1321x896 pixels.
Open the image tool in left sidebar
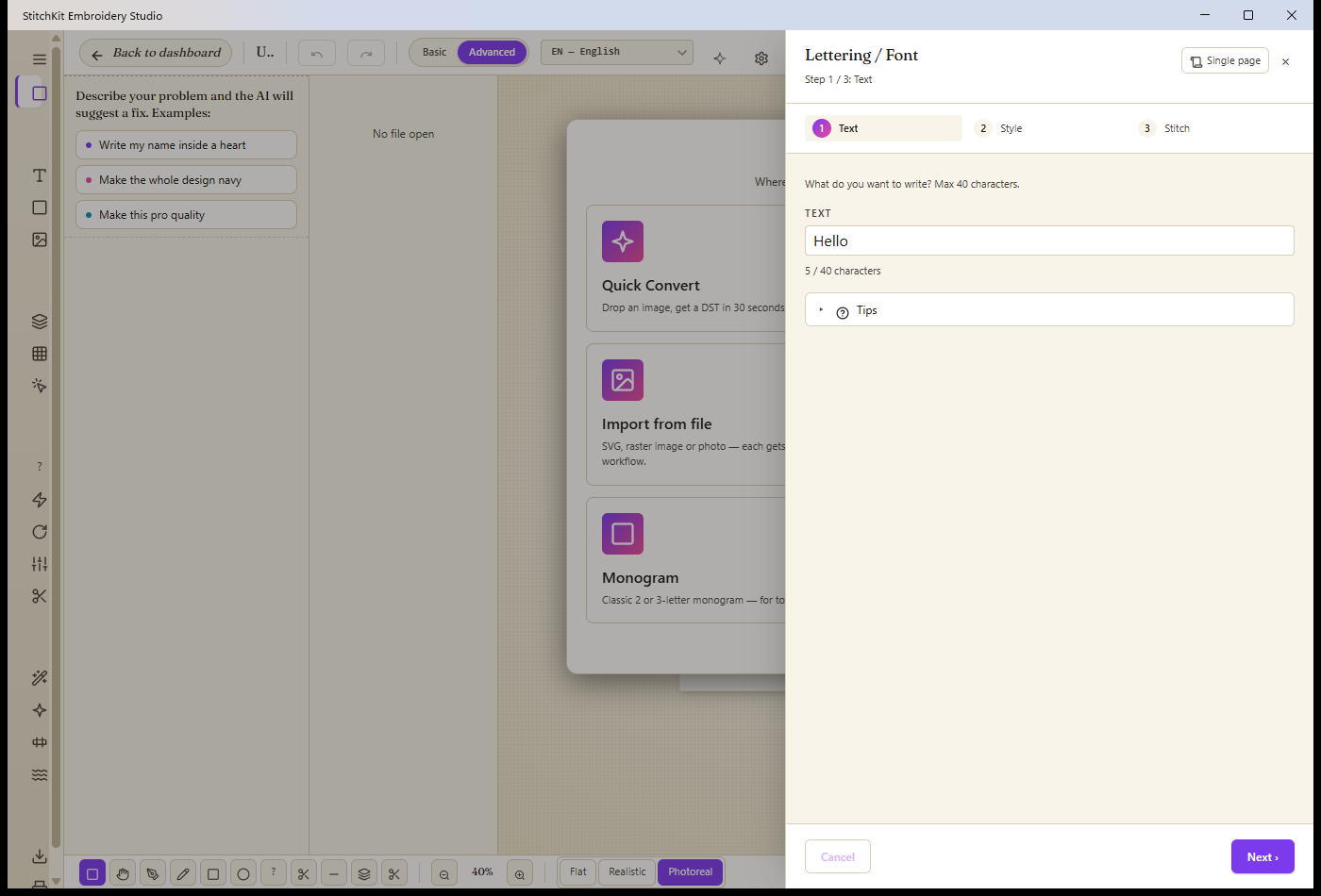pyautogui.click(x=40, y=240)
